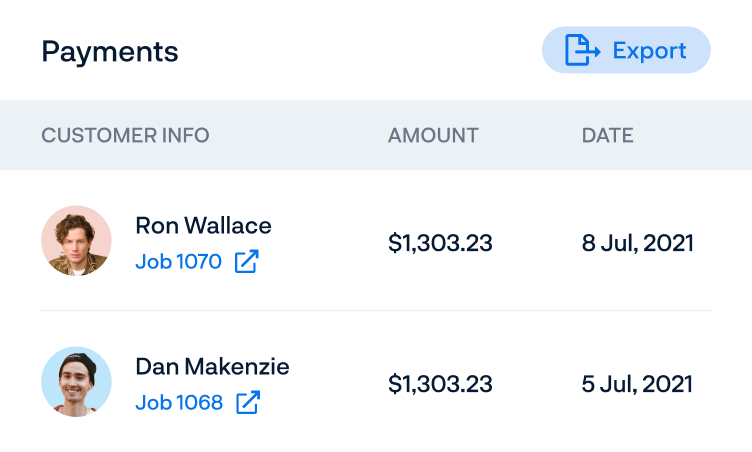Open the Job 1068 link
Image resolution: width=752 pixels, height=452 pixels.
coord(178,403)
